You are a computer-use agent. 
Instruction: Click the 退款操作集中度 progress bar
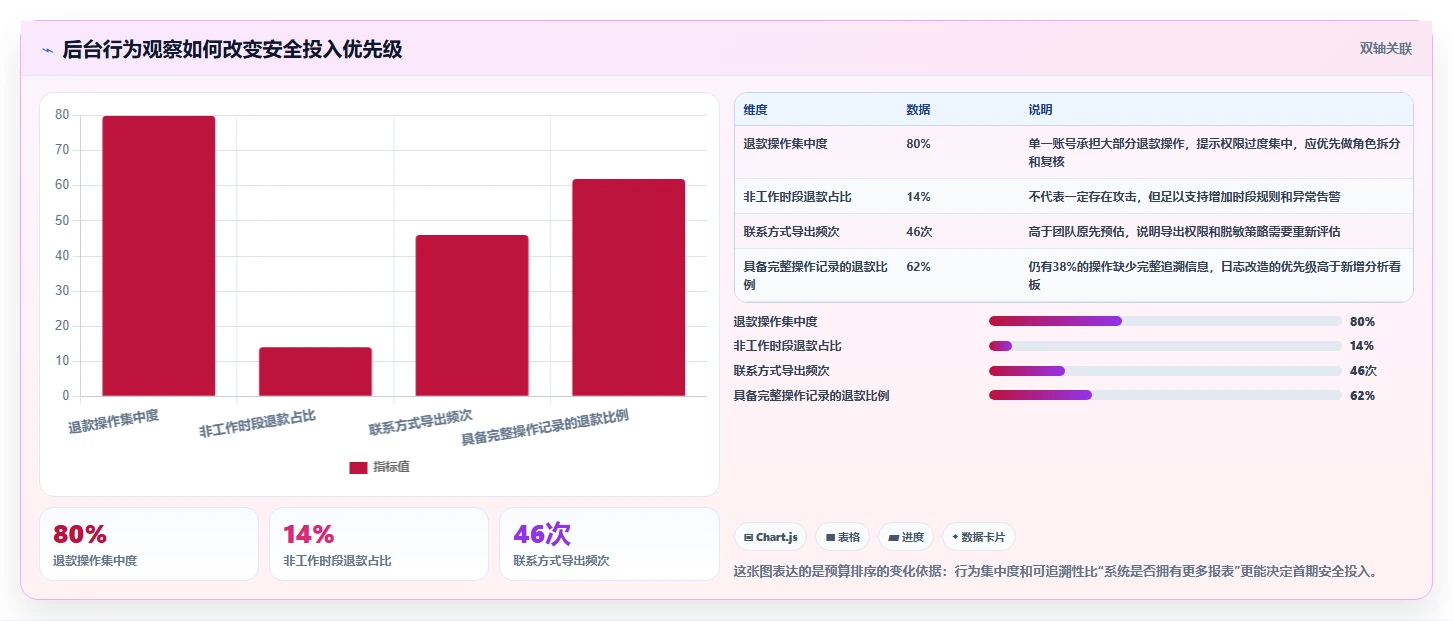1165,321
